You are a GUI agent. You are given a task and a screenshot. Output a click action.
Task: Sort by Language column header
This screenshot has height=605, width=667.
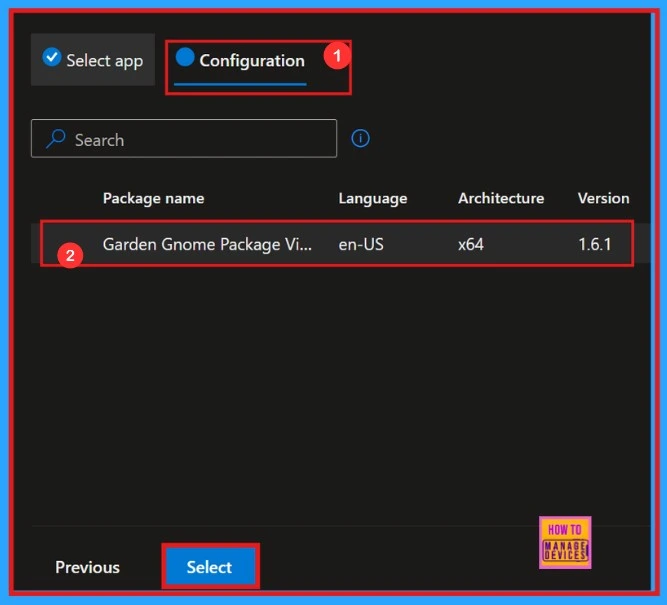point(373,198)
